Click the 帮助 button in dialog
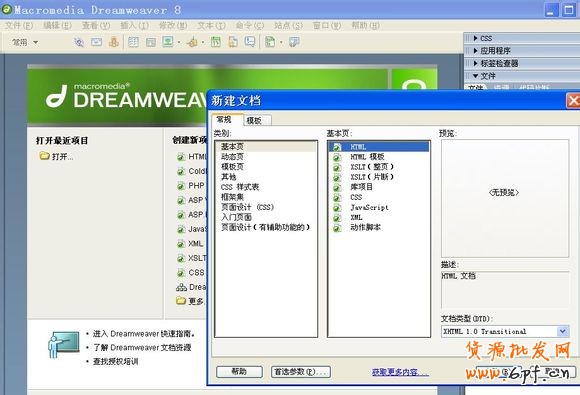580x395 pixels. 239,371
